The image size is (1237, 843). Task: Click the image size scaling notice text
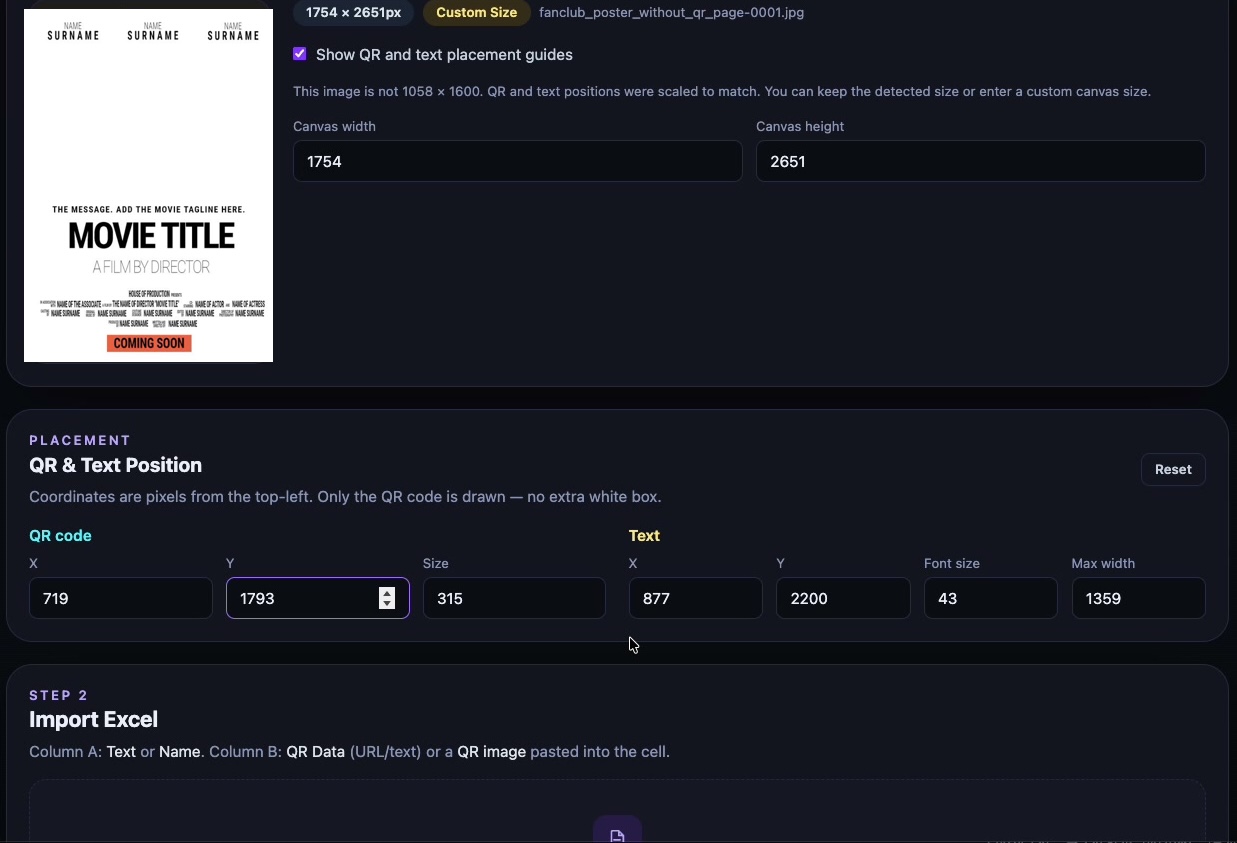click(x=722, y=91)
